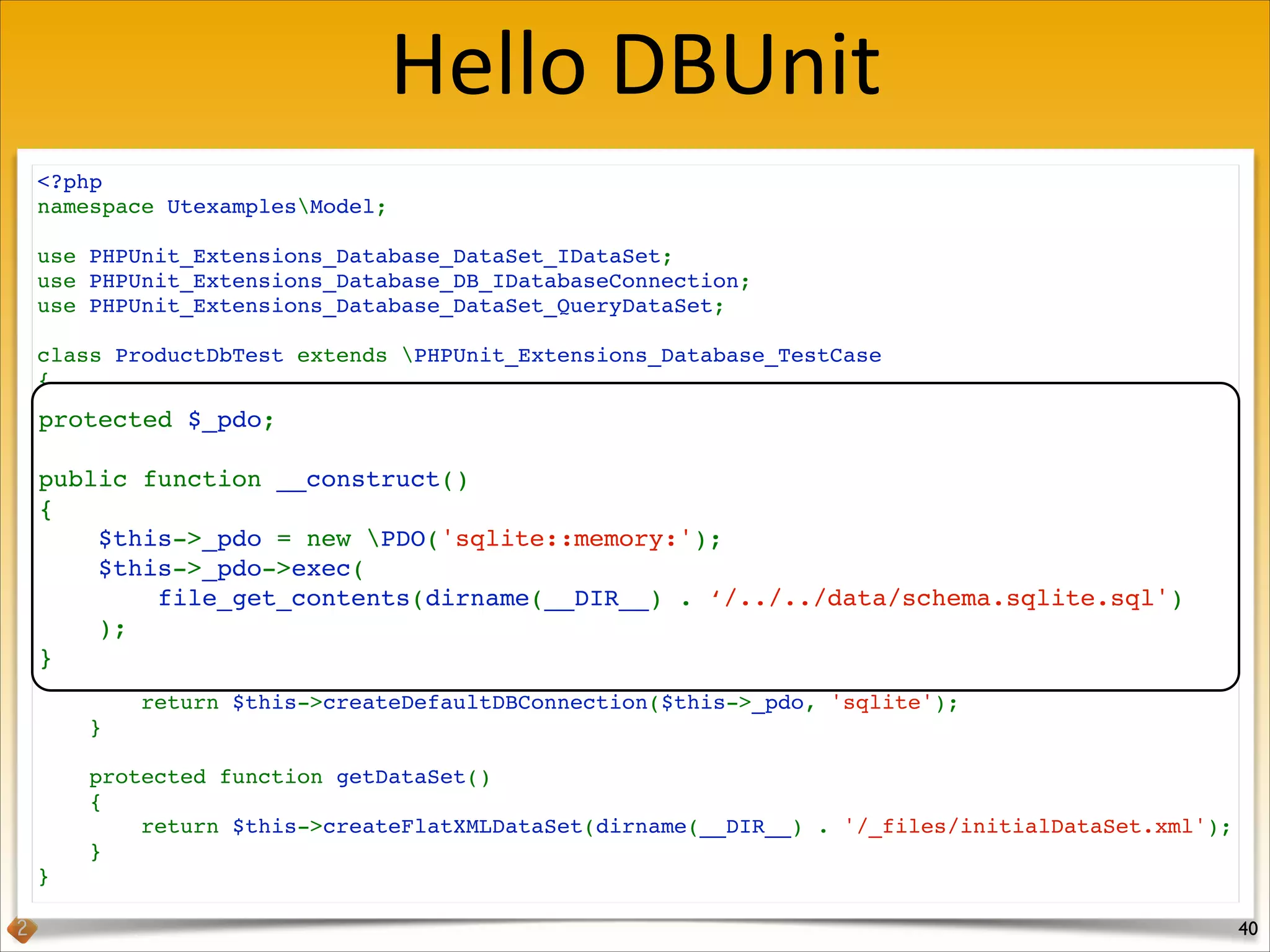This screenshot has width=1270, height=952.
Task: Click the protected function getDataSet() line
Action: pos(290,777)
